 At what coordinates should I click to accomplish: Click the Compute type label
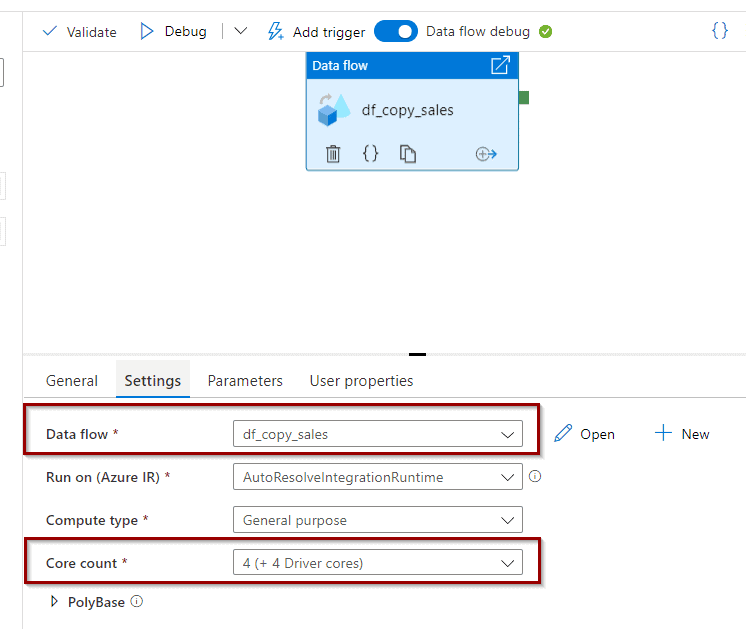(92, 521)
